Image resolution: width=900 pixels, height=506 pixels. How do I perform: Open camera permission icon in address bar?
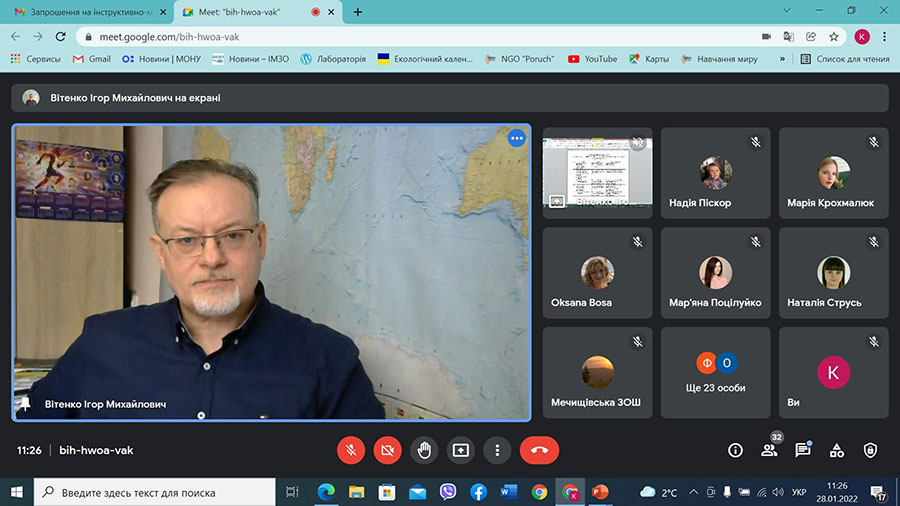coord(766,37)
